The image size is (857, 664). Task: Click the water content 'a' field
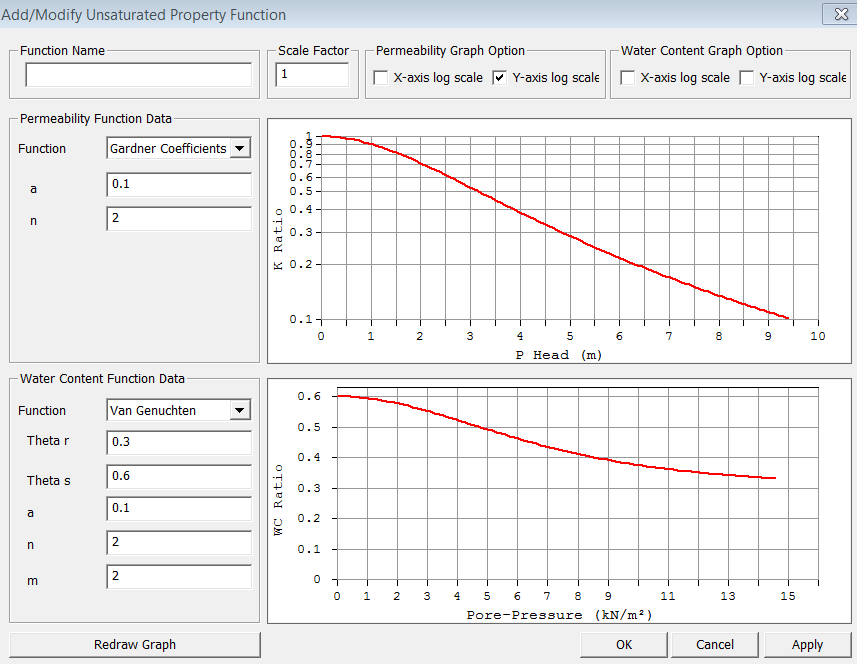(x=179, y=509)
